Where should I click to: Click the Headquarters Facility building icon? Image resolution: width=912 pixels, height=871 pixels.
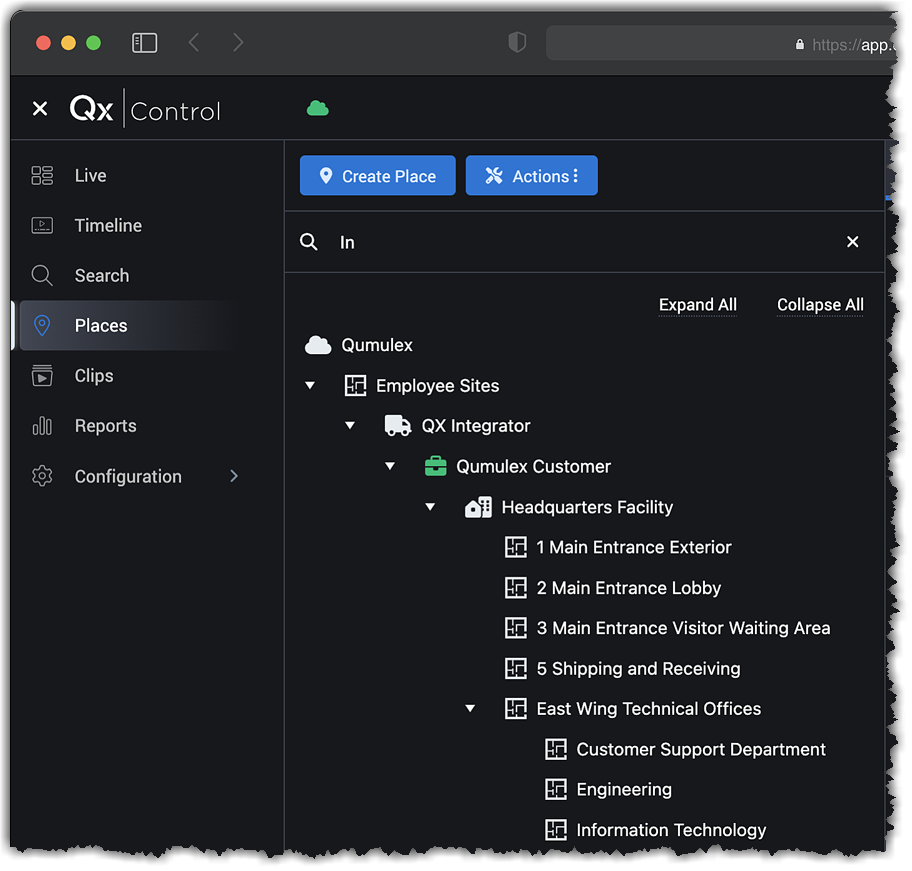point(478,507)
